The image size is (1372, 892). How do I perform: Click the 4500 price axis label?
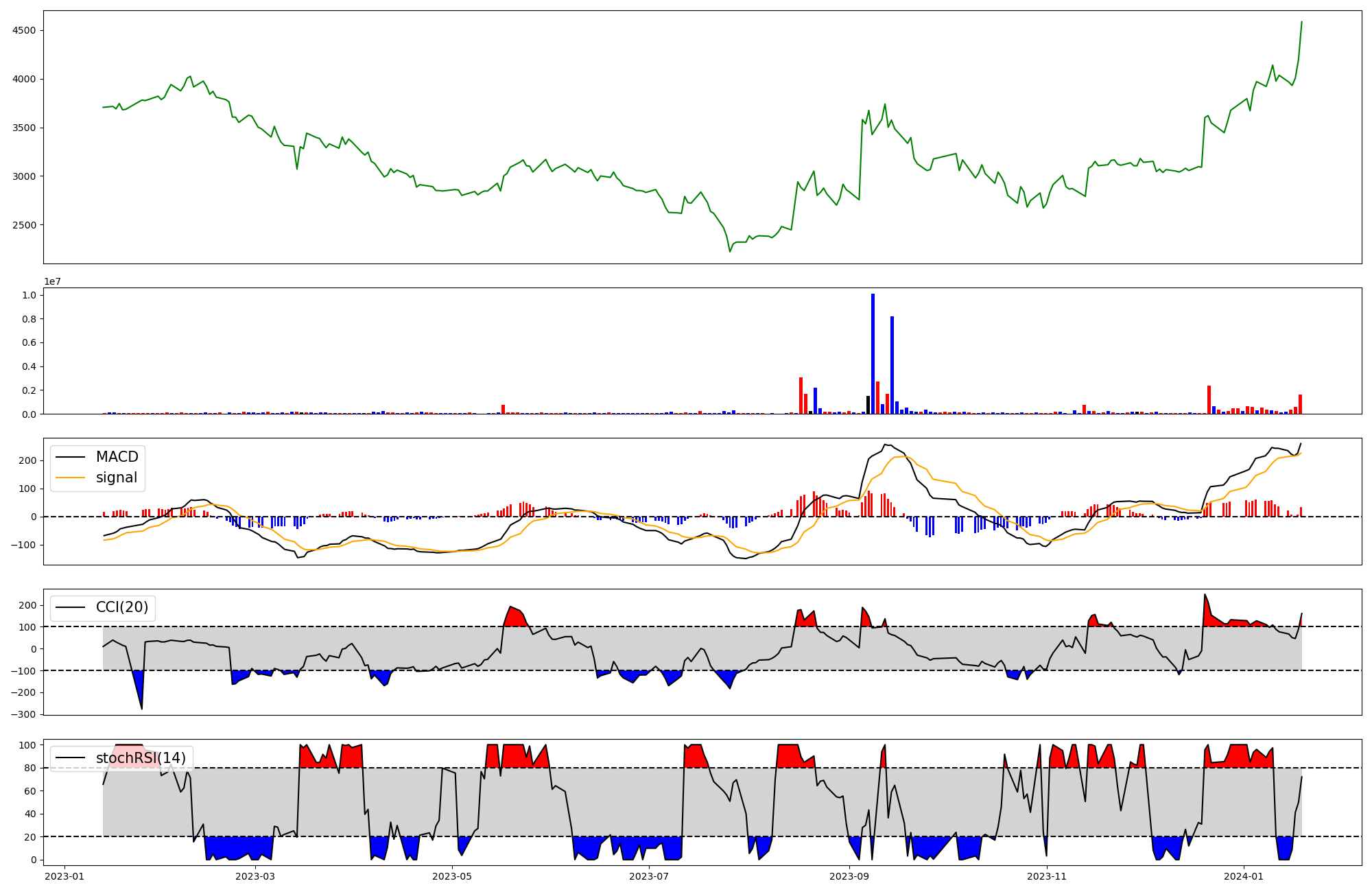24,31
